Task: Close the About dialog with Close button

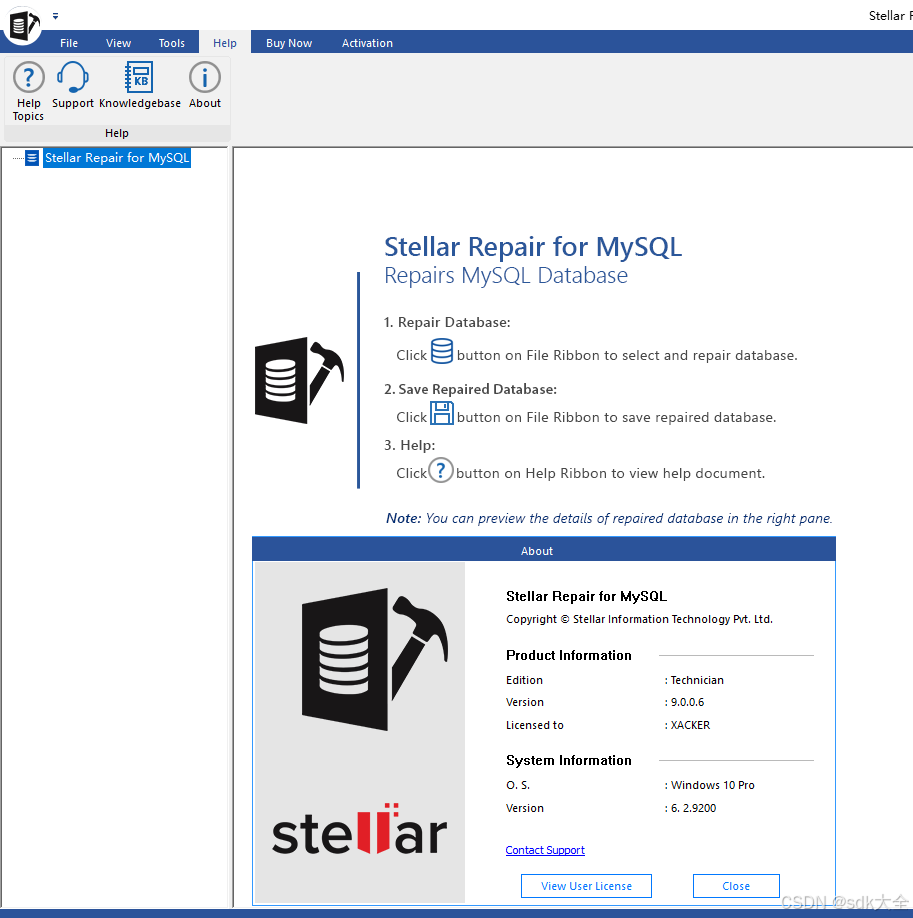Action: 736,886
